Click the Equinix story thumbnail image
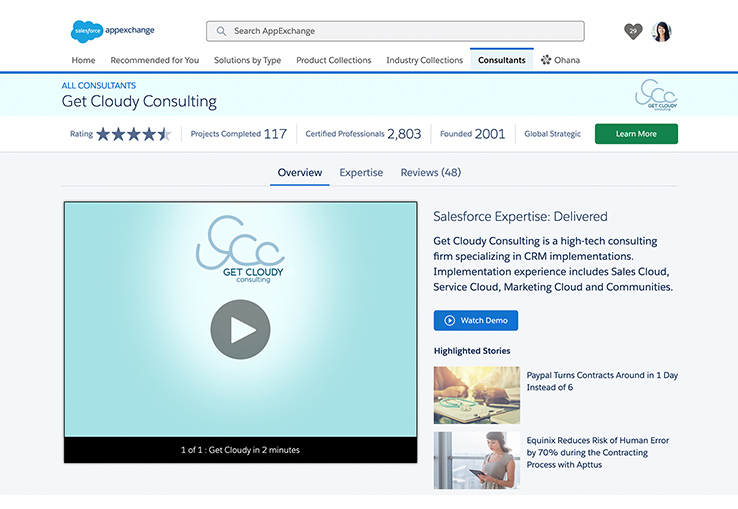 point(477,461)
